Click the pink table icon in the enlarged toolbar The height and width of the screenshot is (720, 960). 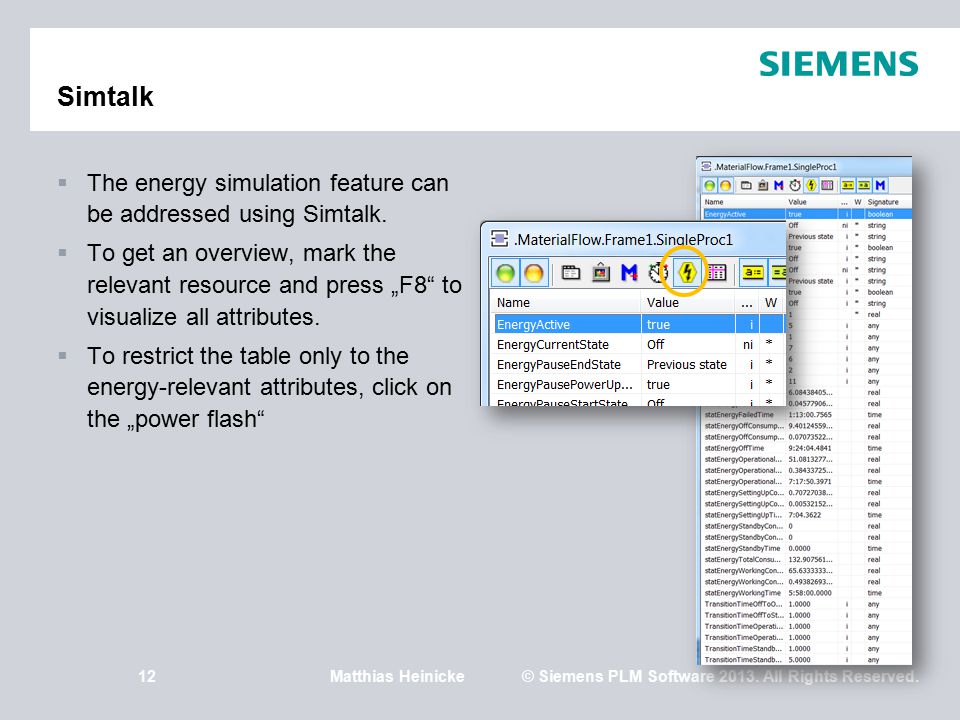tap(717, 272)
